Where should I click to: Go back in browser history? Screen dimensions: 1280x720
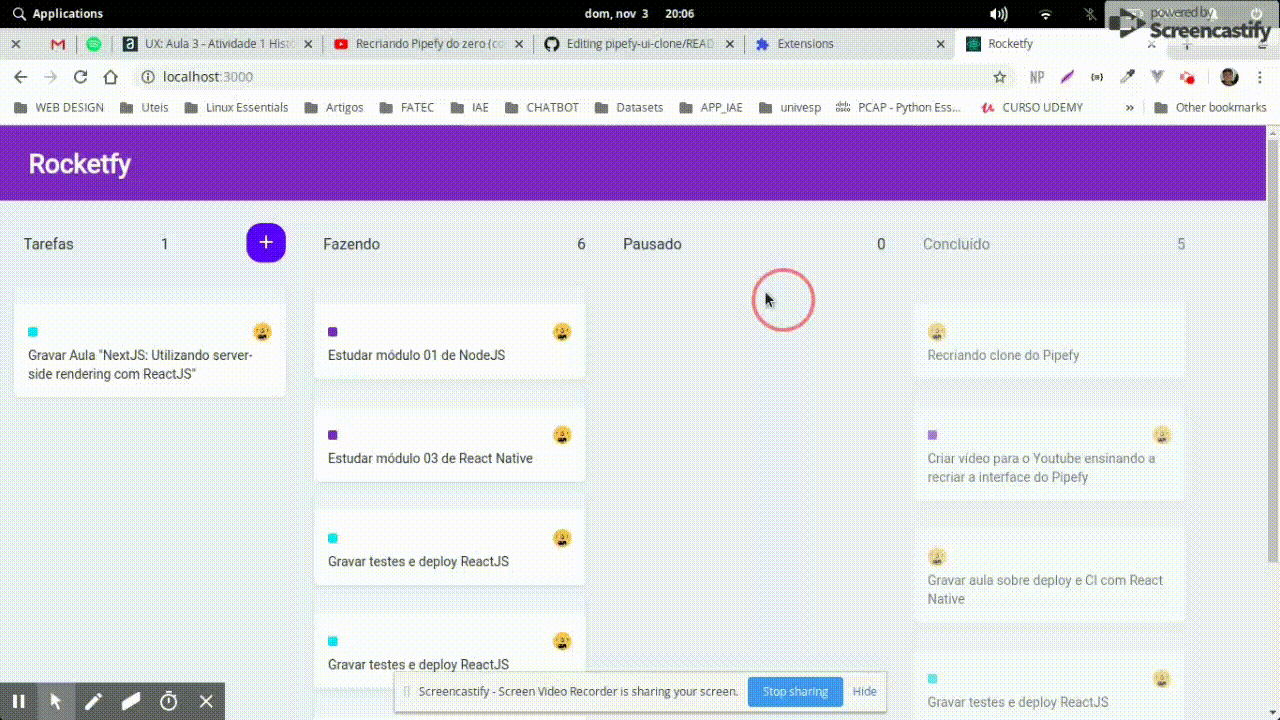[x=20, y=77]
